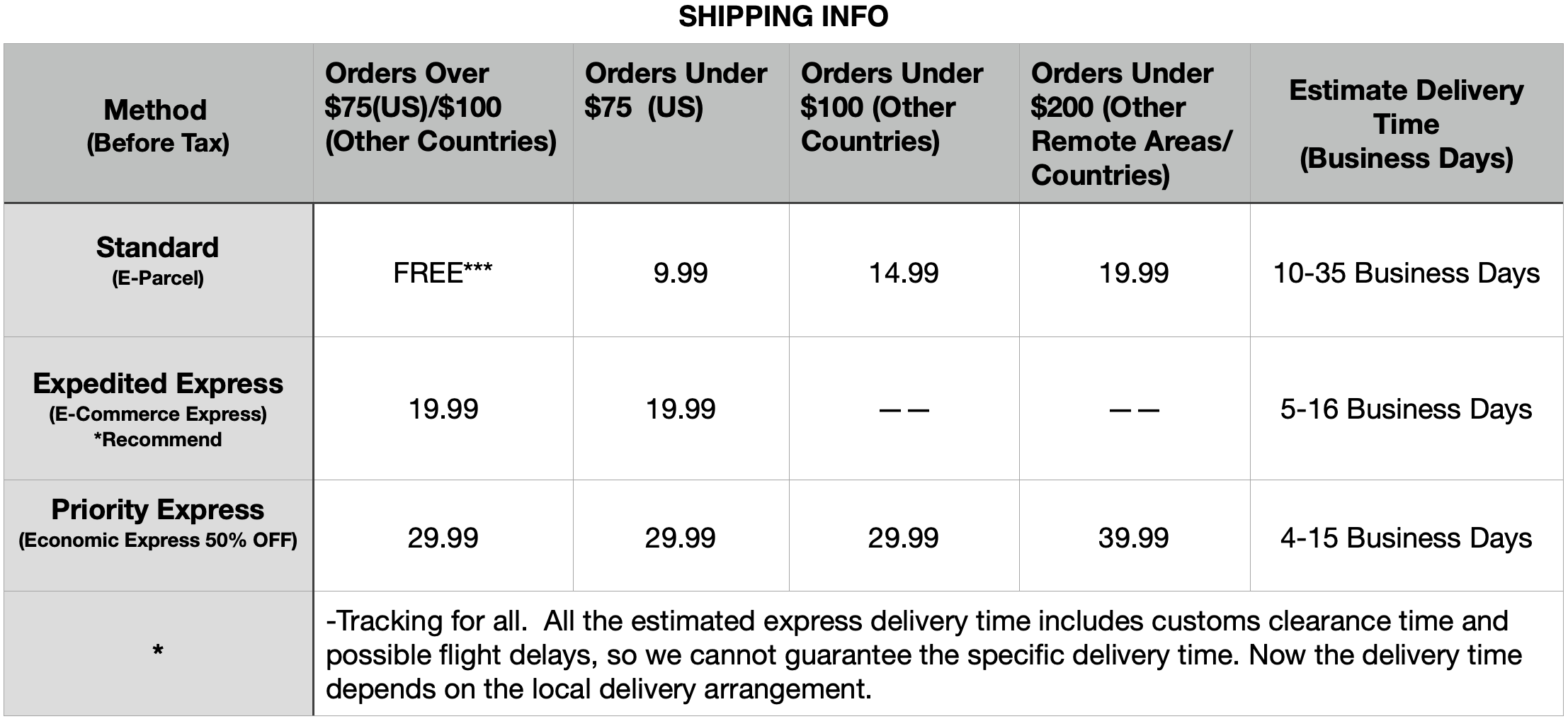Select the Orders Under $75 (US) header

pyautogui.click(x=676, y=90)
